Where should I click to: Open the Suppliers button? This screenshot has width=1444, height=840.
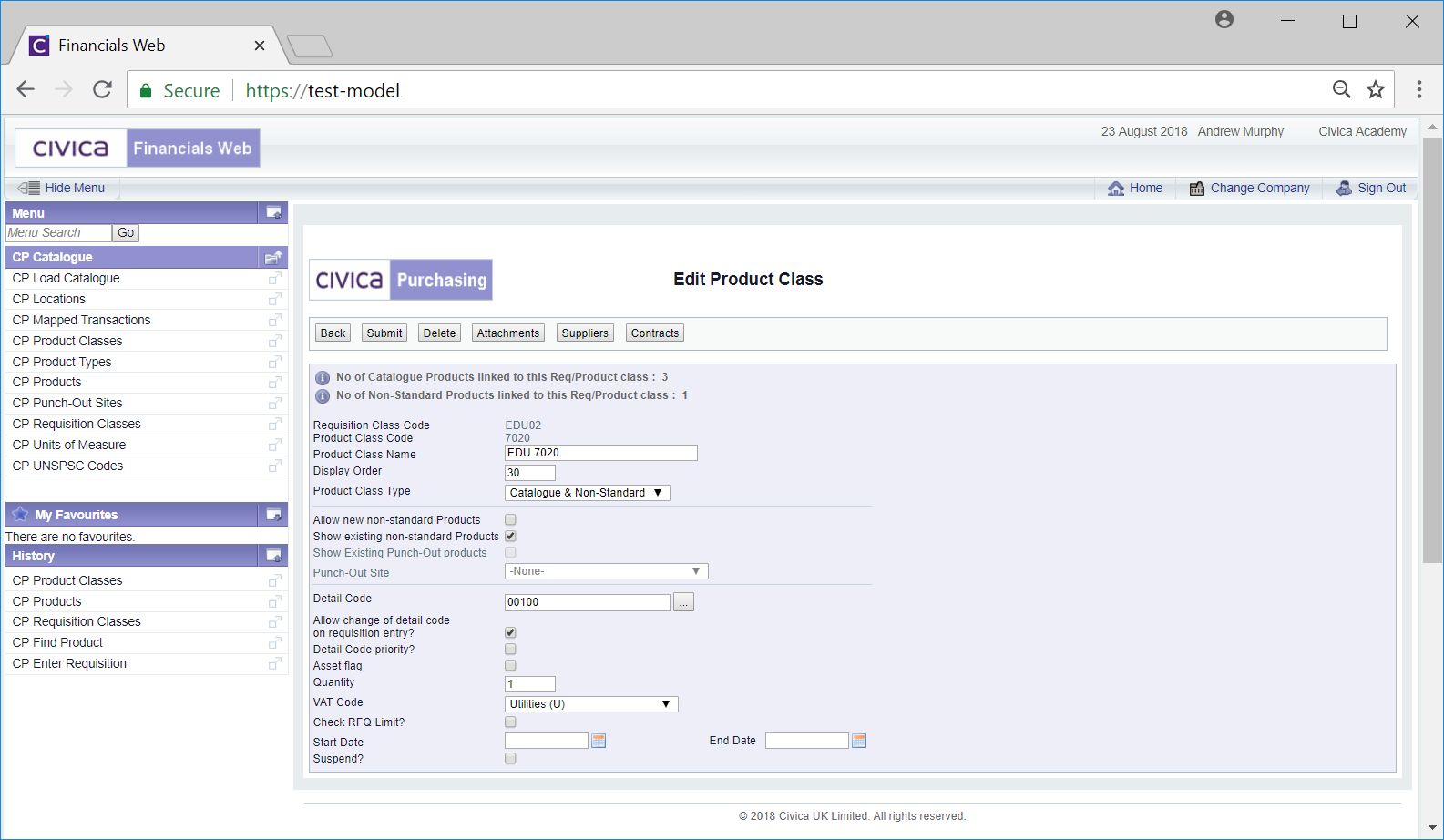click(x=585, y=333)
